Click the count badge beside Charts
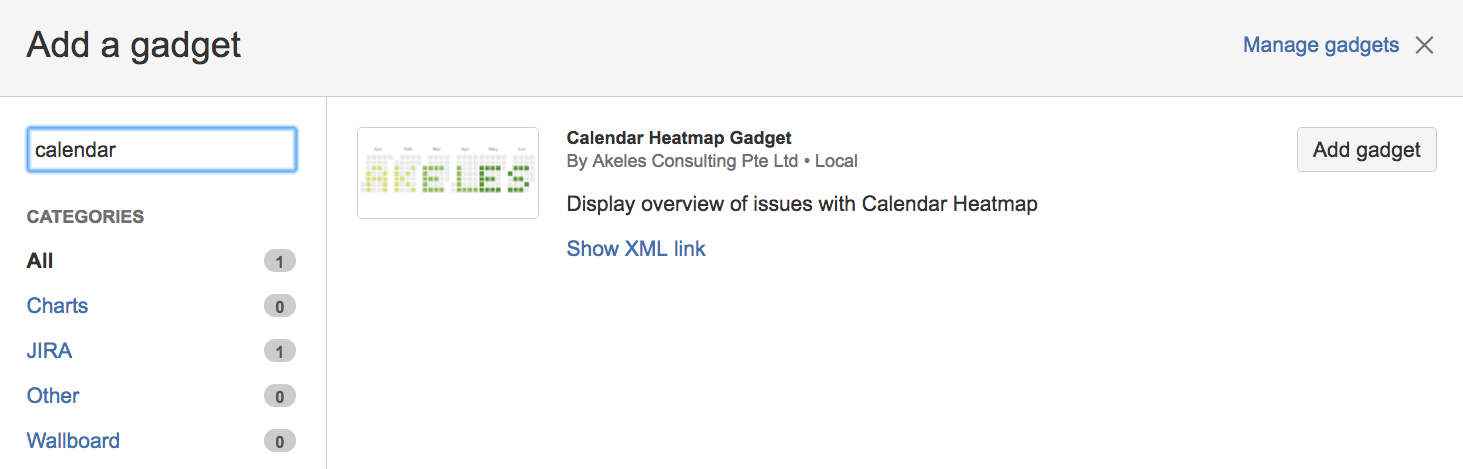Screen dimensions: 1463x469 pos(280,307)
